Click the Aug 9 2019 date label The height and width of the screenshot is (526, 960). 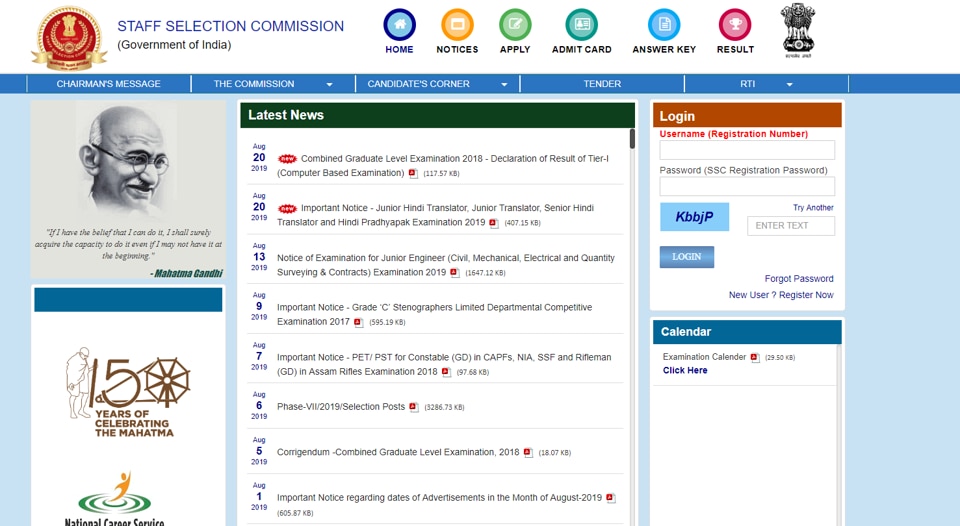259,306
